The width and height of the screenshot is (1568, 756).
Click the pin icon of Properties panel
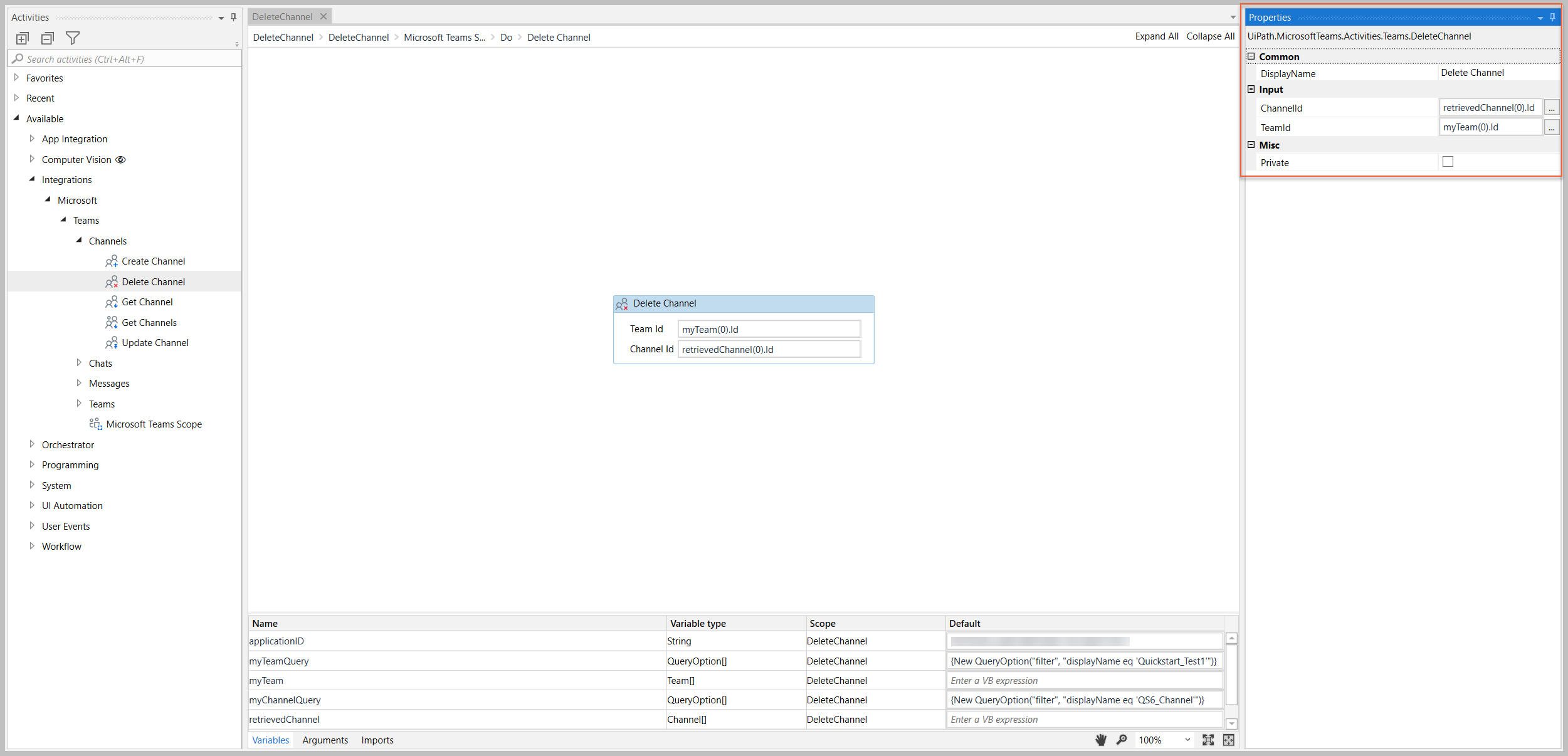(x=1552, y=18)
